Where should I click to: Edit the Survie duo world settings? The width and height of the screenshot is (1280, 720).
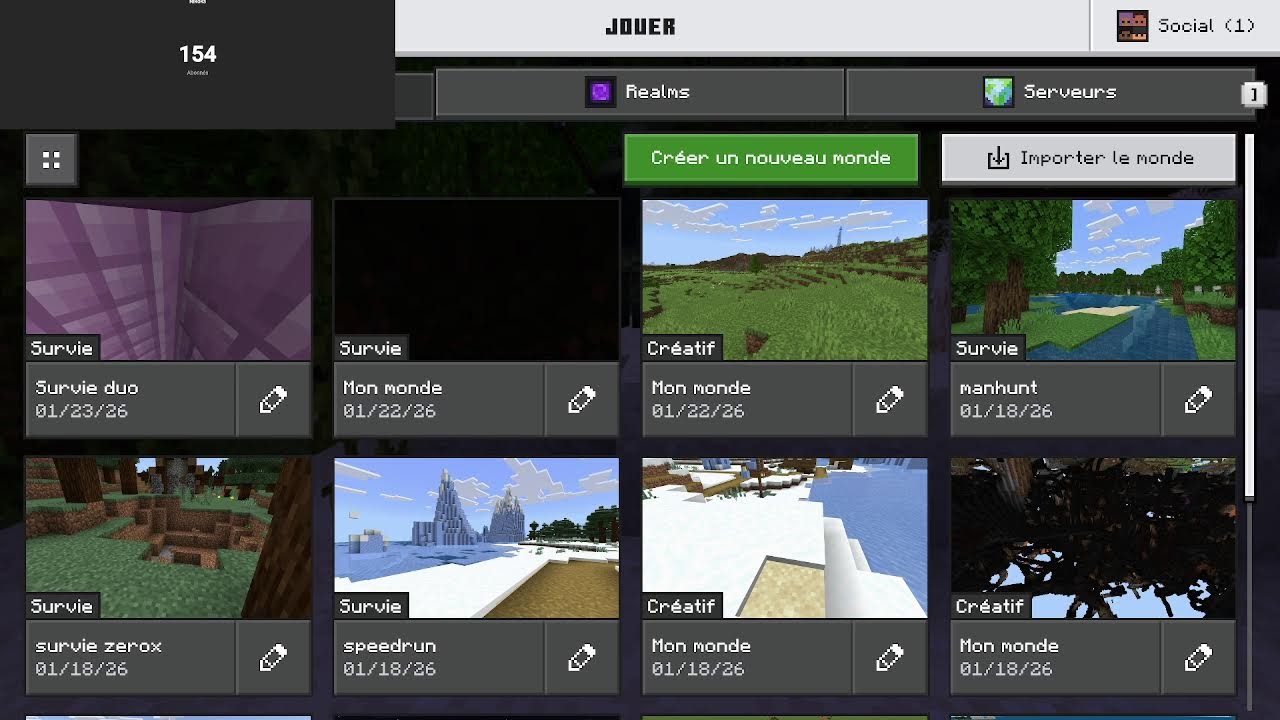(x=274, y=400)
